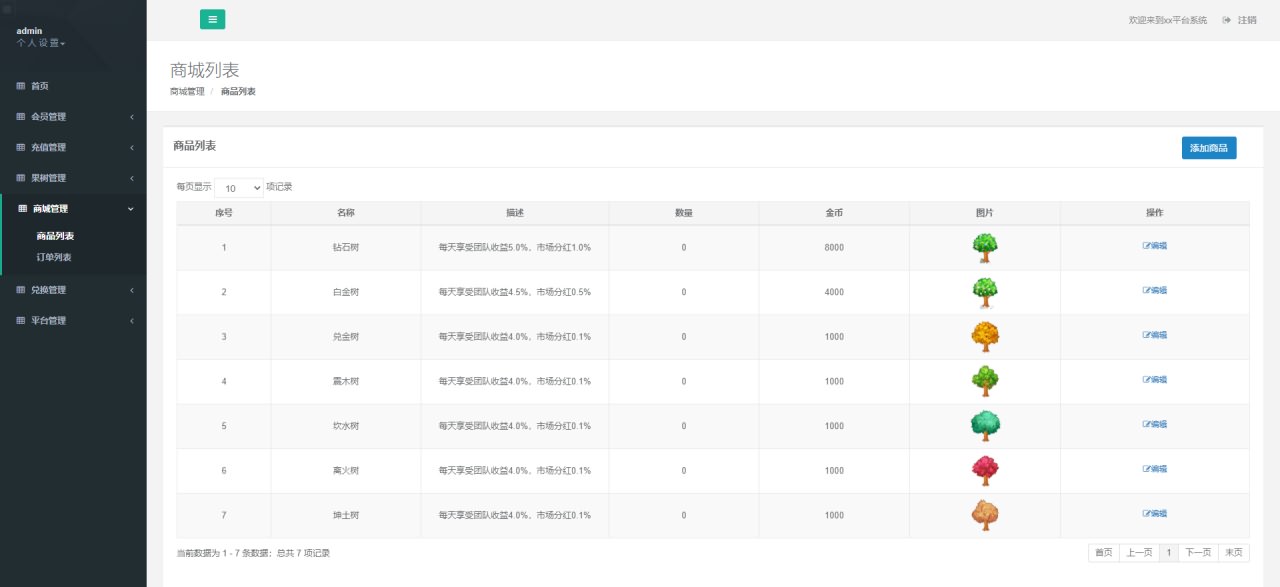The width and height of the screenshot is (1280, 587).
Task: Open the 首页 grid icon in sidebar
Action: pos(21,86)
